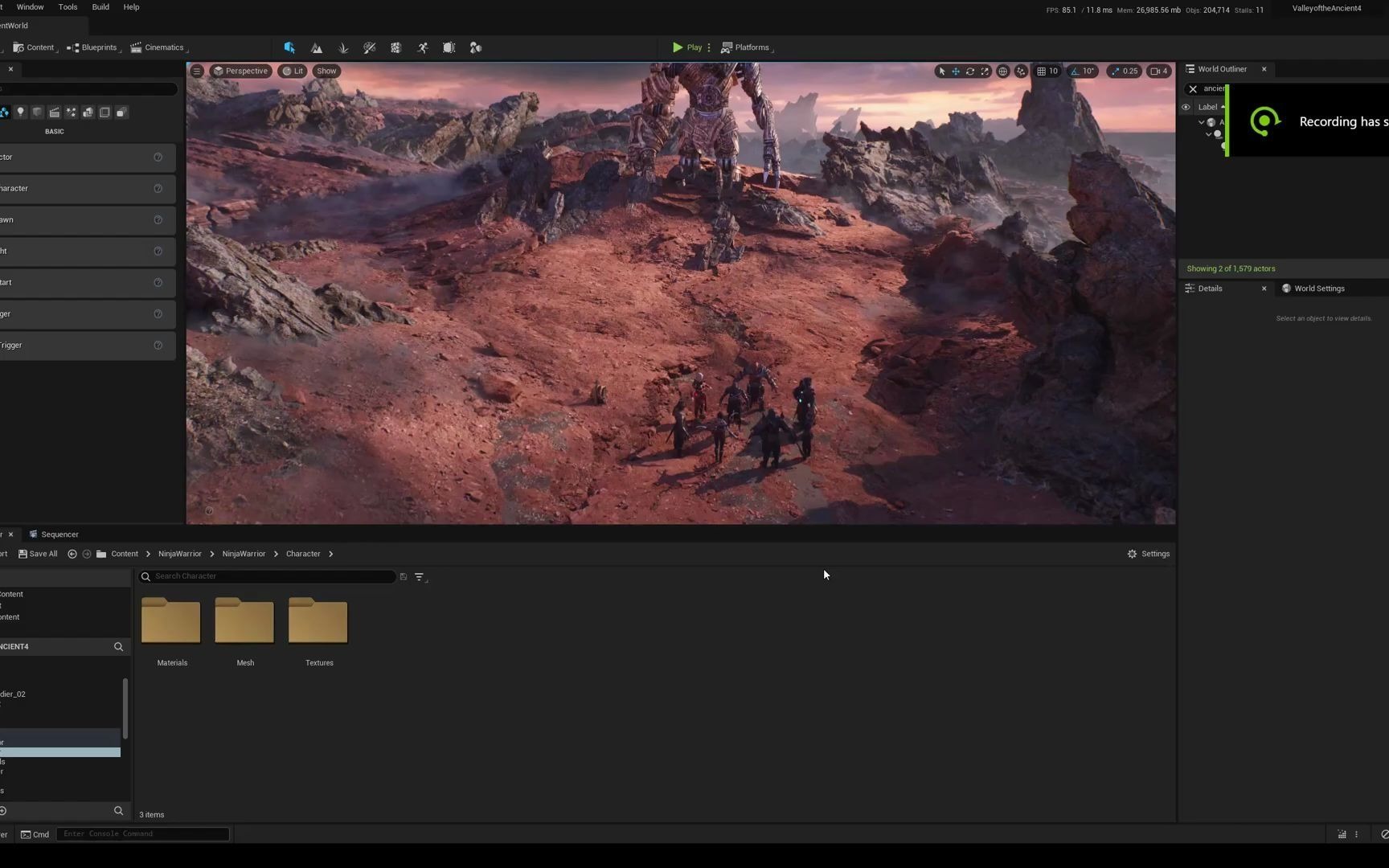Adjust the camera speed control showing 4
This screenshot has width=1389, height=868.
click(x=1158, y=71)
